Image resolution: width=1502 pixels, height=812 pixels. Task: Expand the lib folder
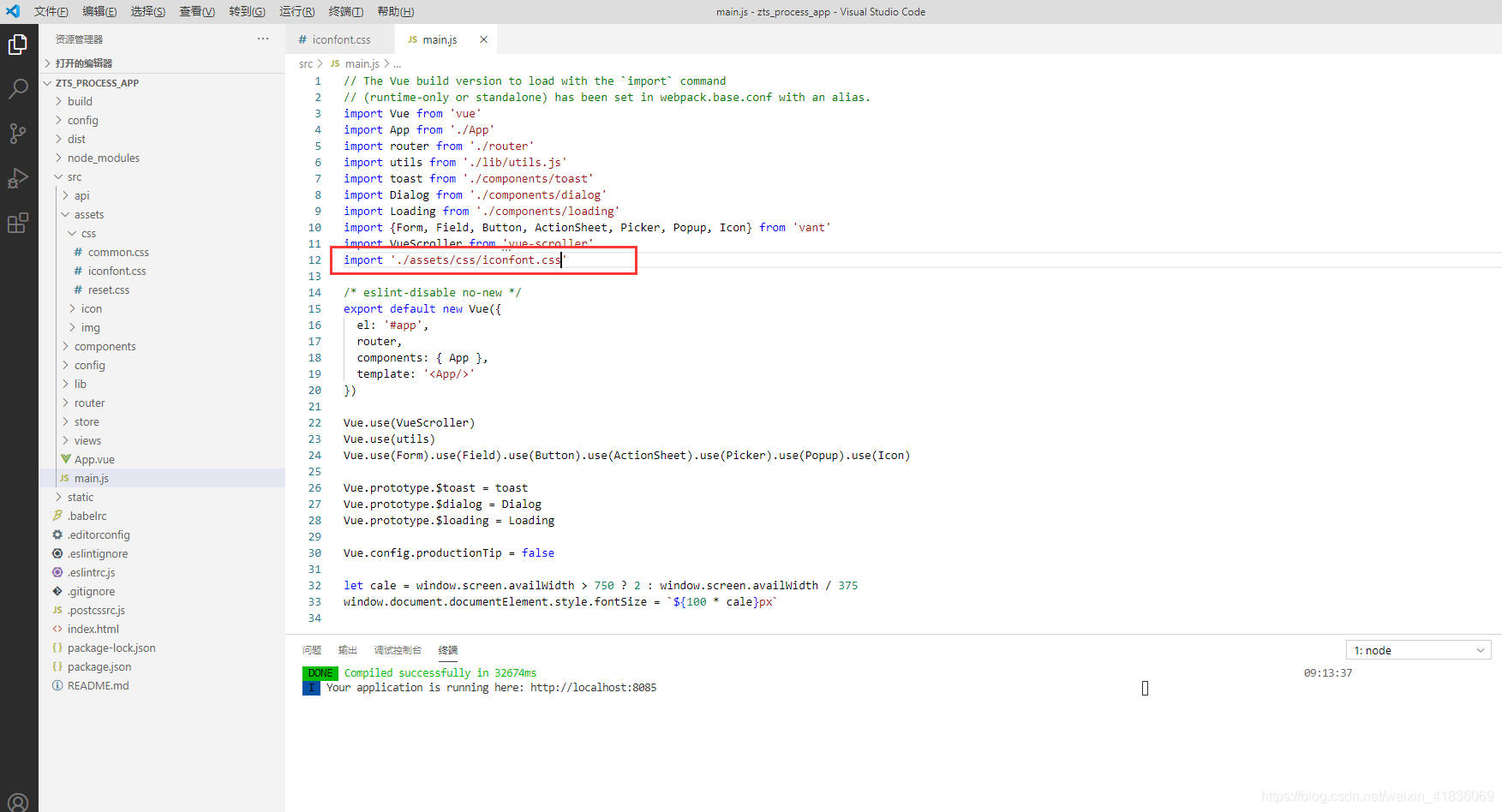click(80, 384)
